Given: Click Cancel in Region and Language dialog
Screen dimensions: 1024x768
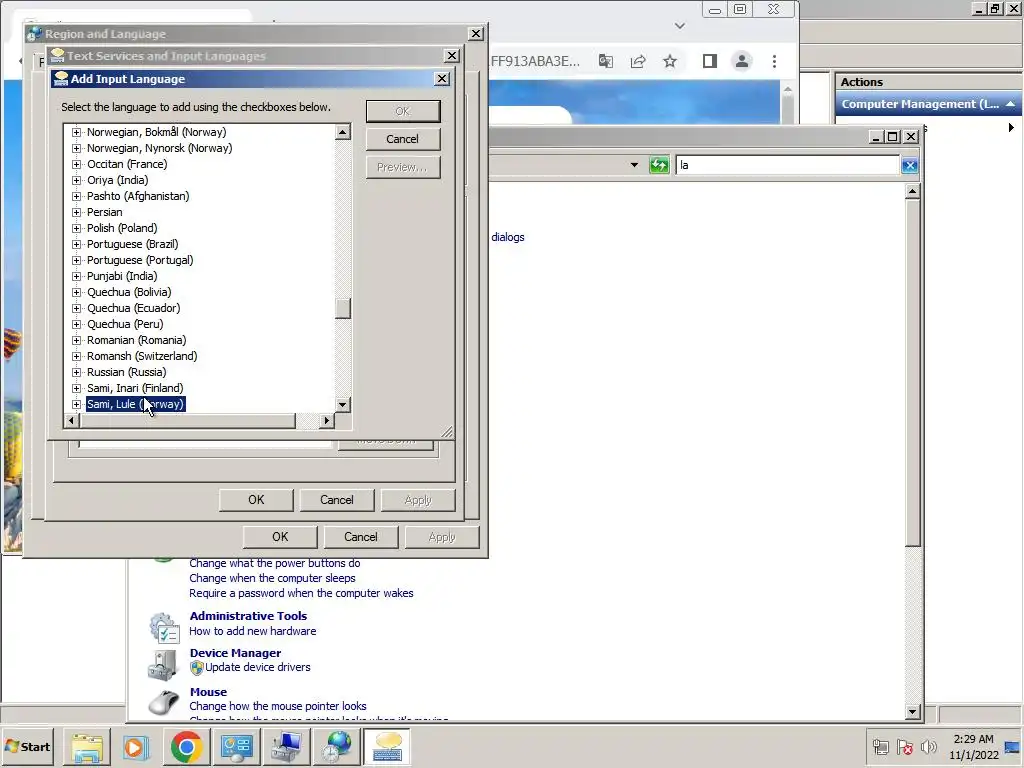Looking at the screenshot, I should coord(360,537).
